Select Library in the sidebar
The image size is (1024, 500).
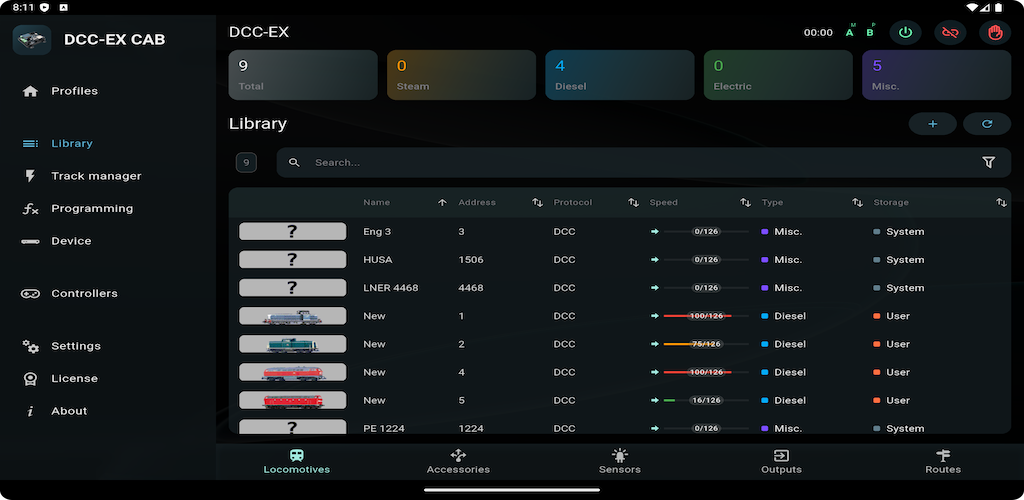click(57, 144)
